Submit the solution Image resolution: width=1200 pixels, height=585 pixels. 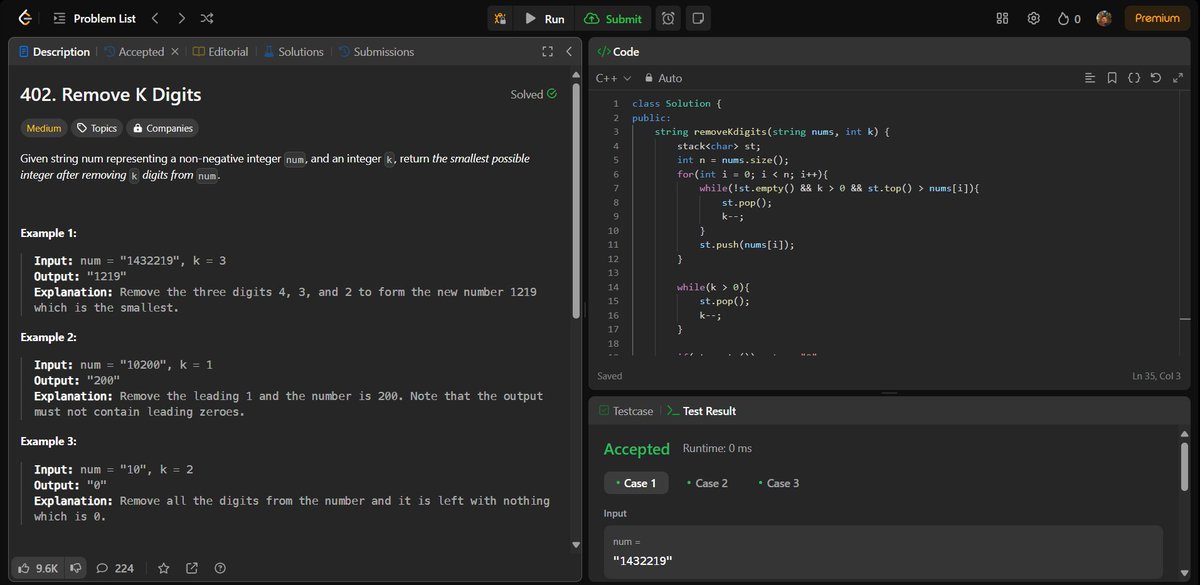tap(613, 18)
